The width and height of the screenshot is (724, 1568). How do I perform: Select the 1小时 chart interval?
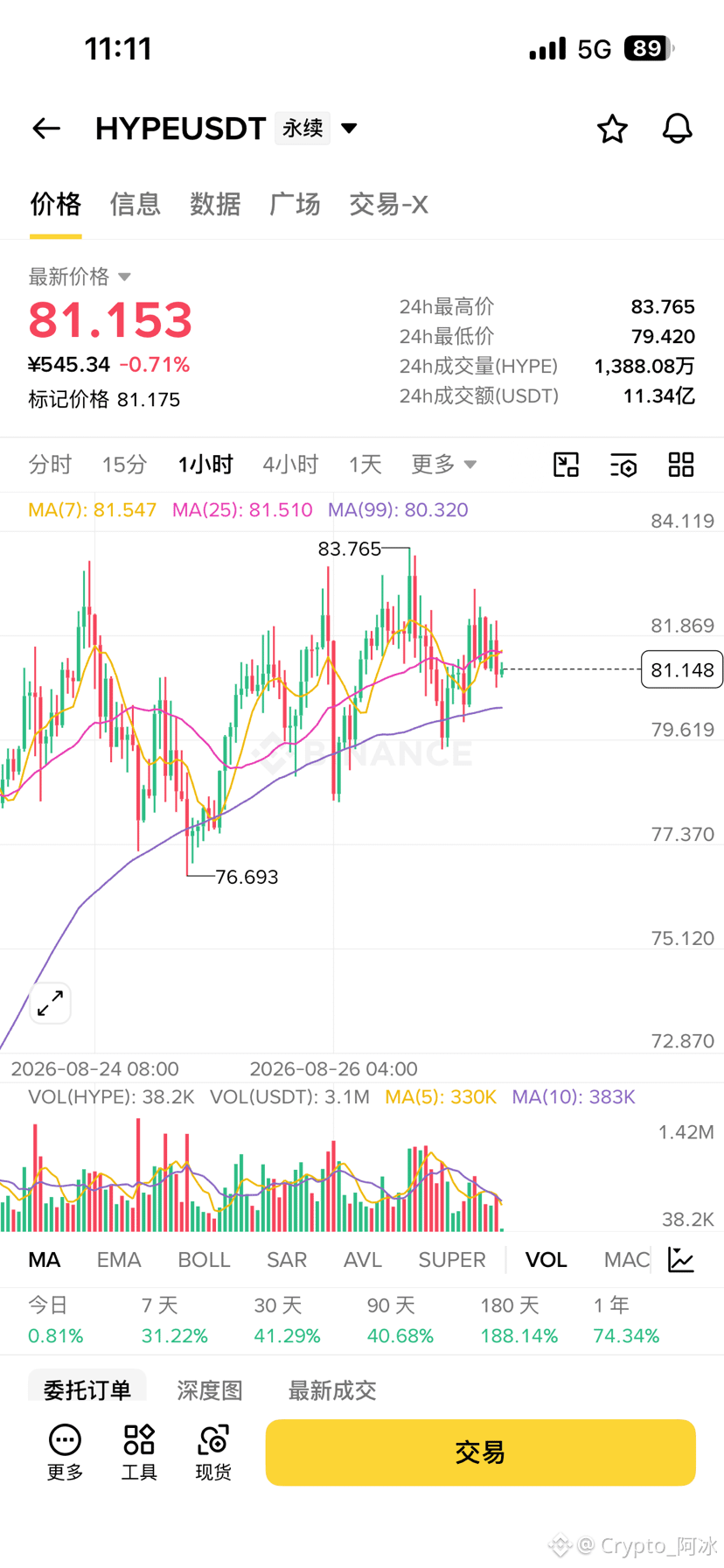(205, 464)
